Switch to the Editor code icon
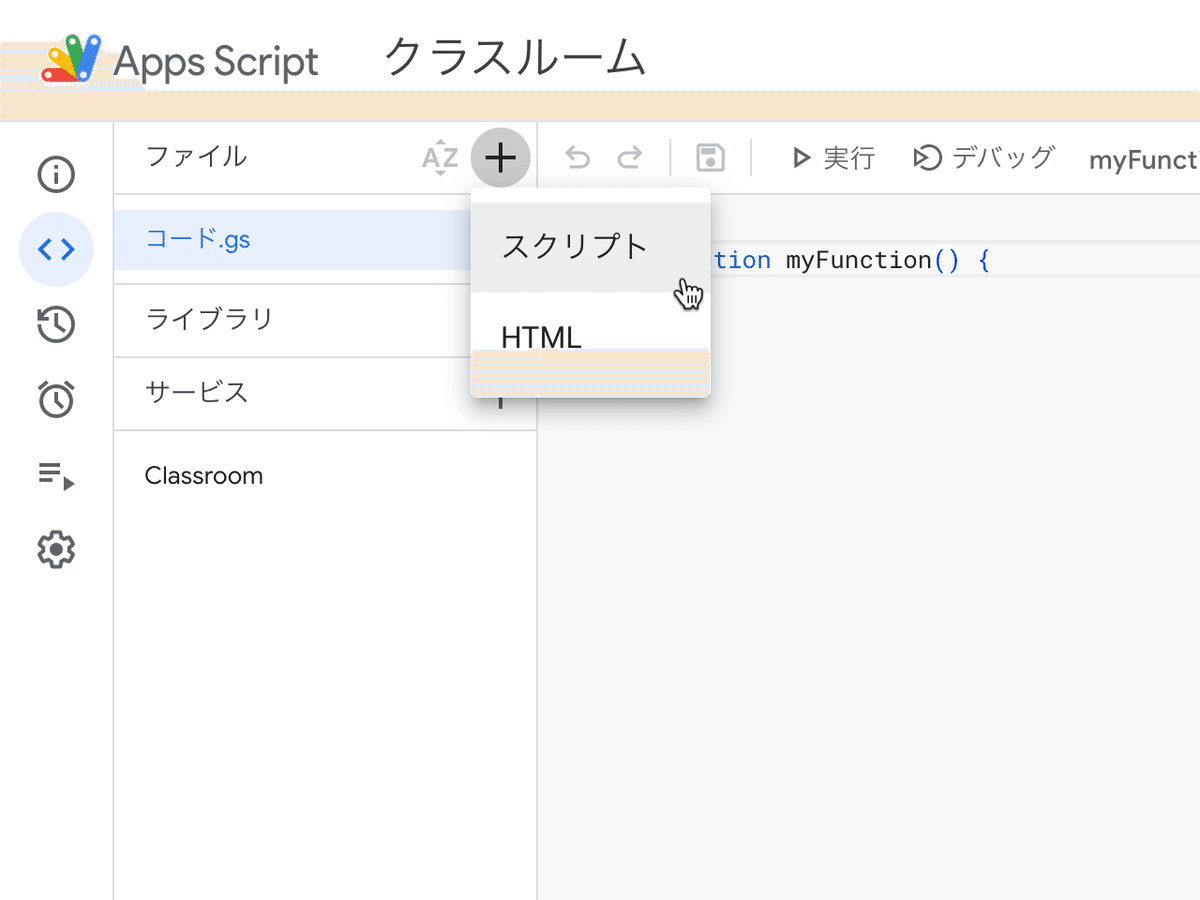The width and height of the screenshot is (1200, 900). 56,249
